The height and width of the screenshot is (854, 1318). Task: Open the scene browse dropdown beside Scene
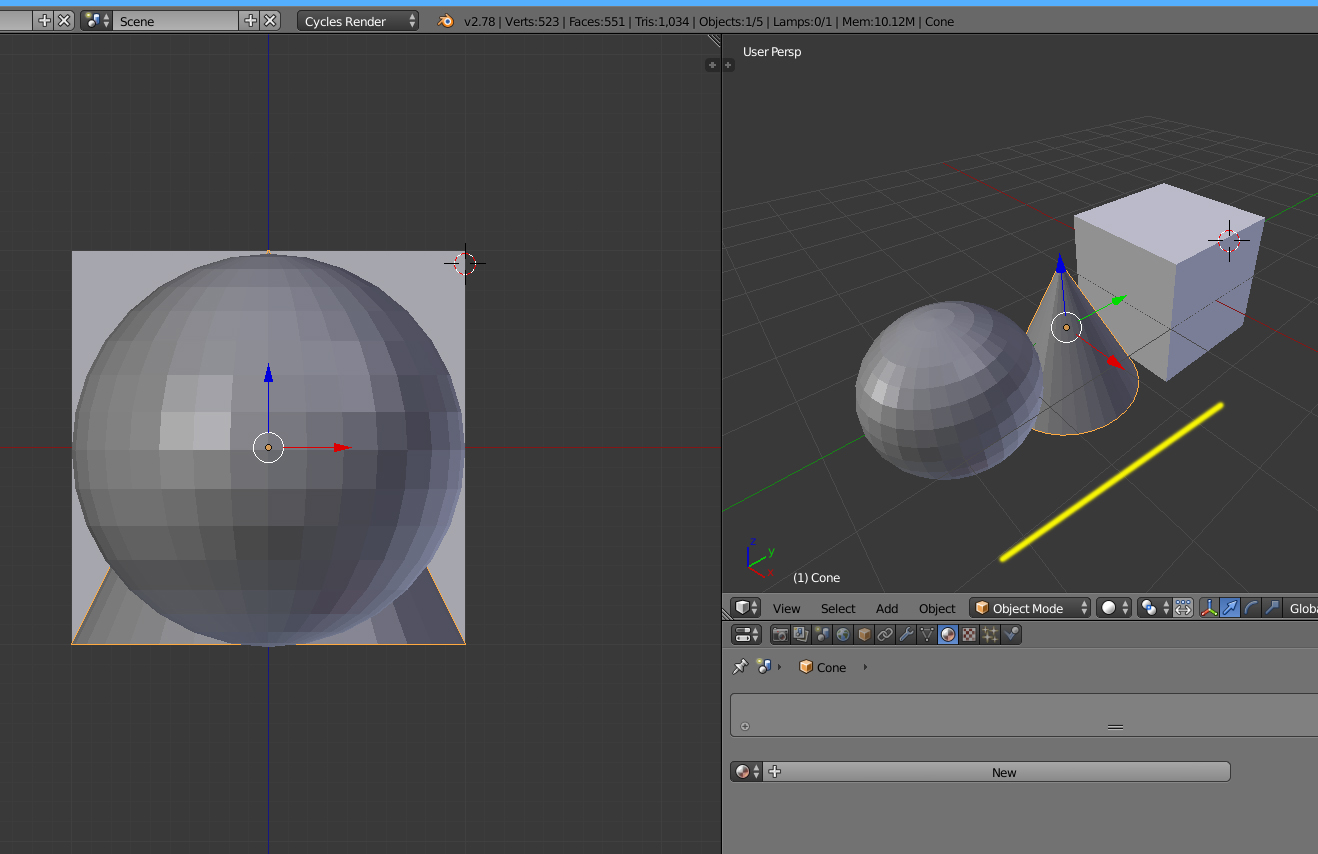pos(97,20)
